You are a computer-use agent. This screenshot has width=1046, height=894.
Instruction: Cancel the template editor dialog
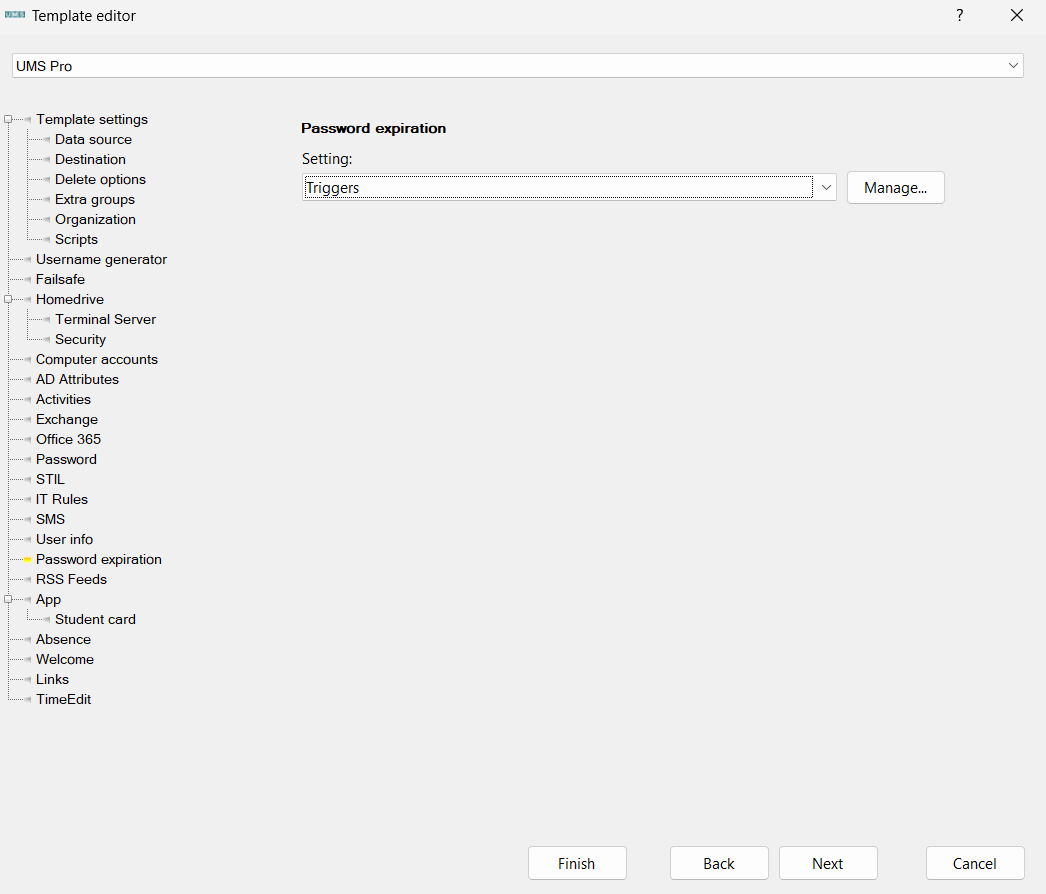click(974, 864)
